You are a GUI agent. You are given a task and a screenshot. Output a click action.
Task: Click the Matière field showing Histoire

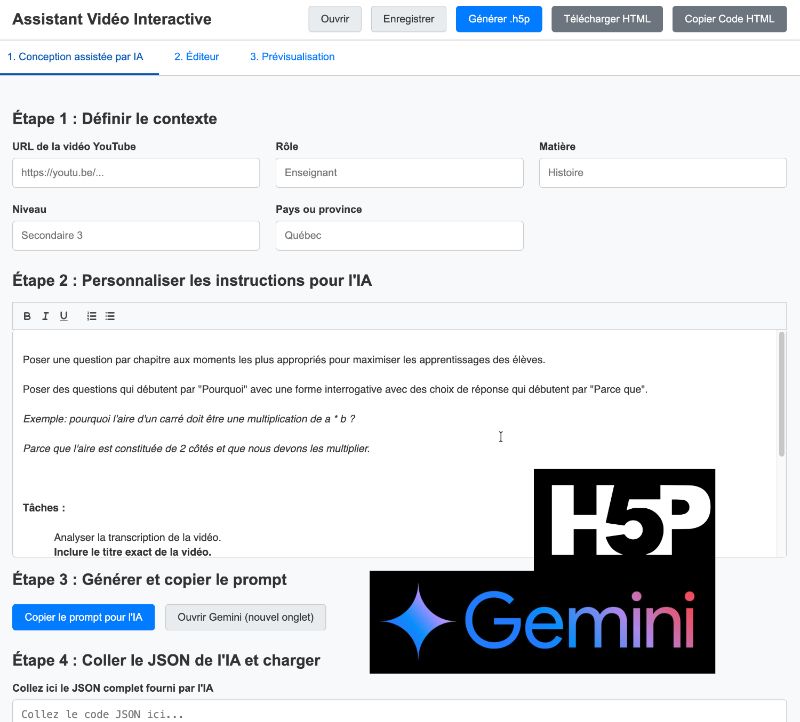click(662, 172)
